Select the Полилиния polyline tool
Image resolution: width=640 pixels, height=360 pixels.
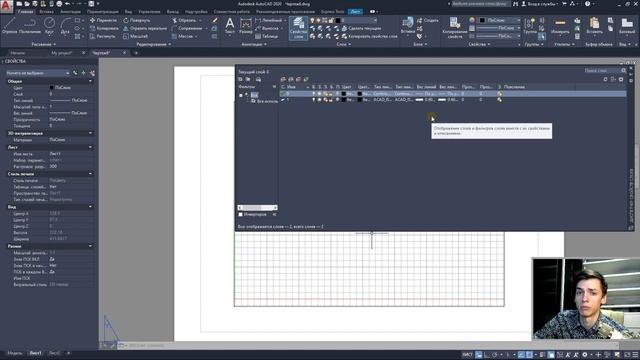(30, 26)
